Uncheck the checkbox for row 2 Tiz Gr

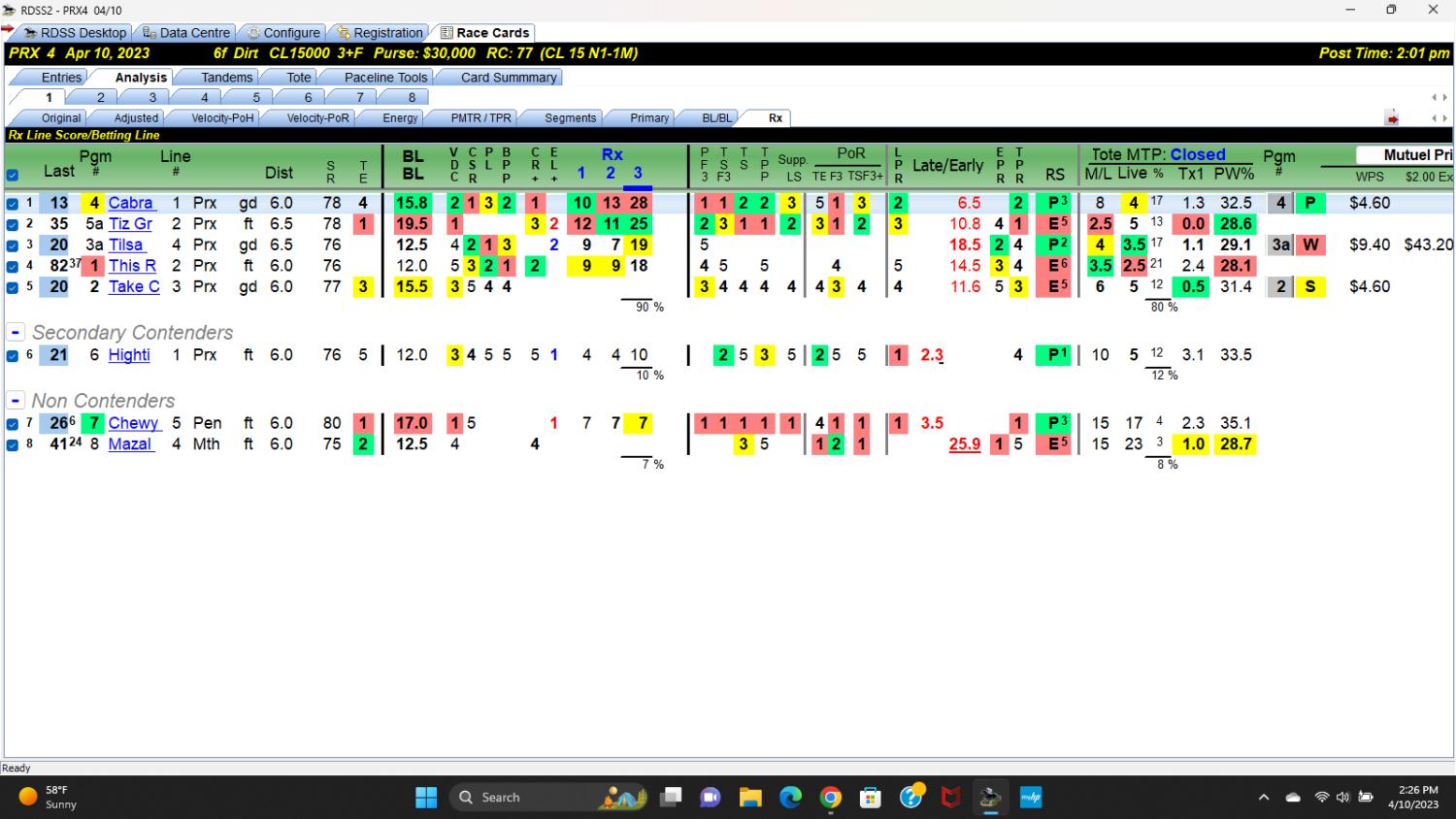(x=13, y=224)
